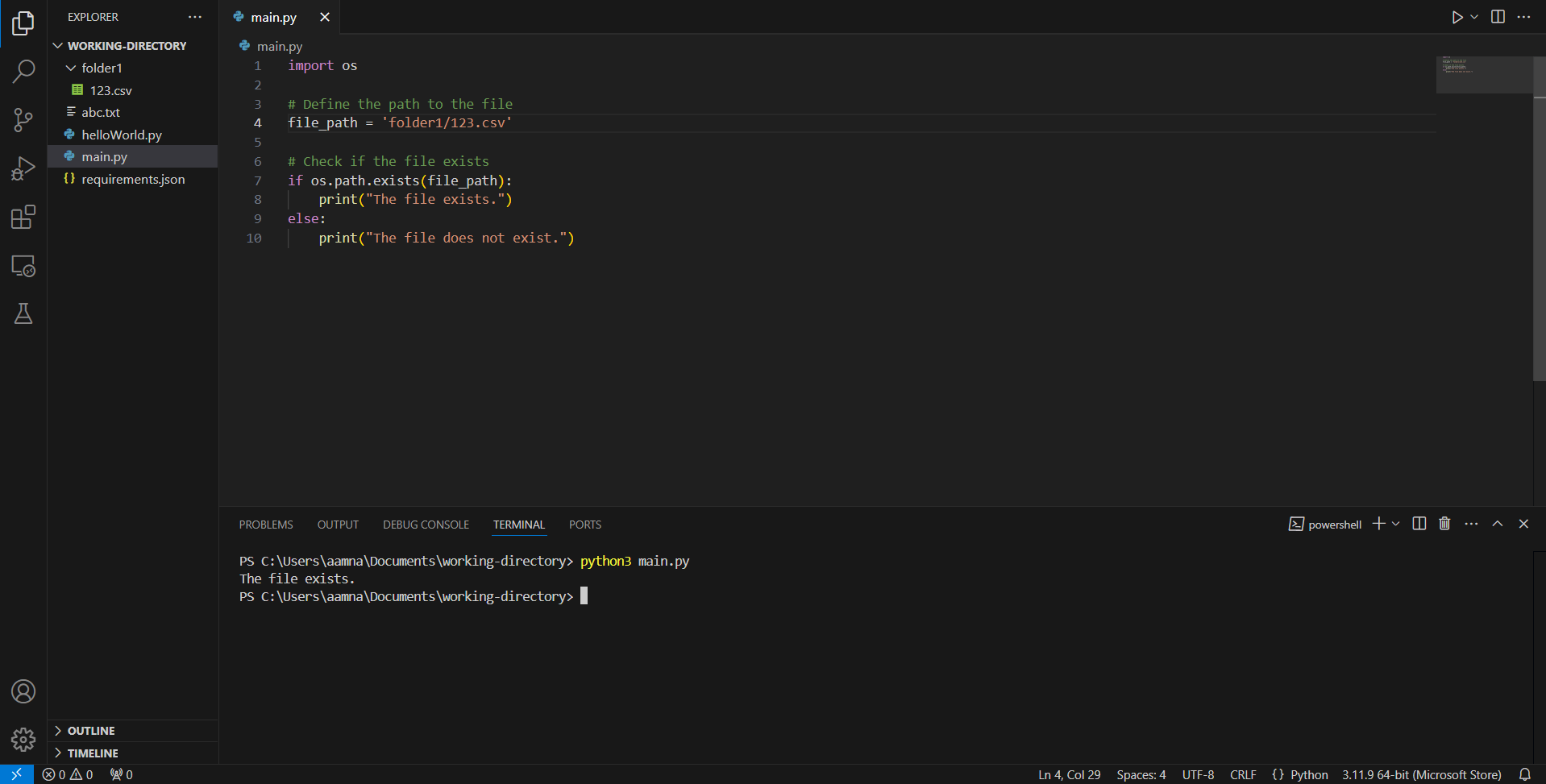Switch to the PROBLEMS tab
The width and height of the screenshot is (1546, 784).
click(265, 525)
